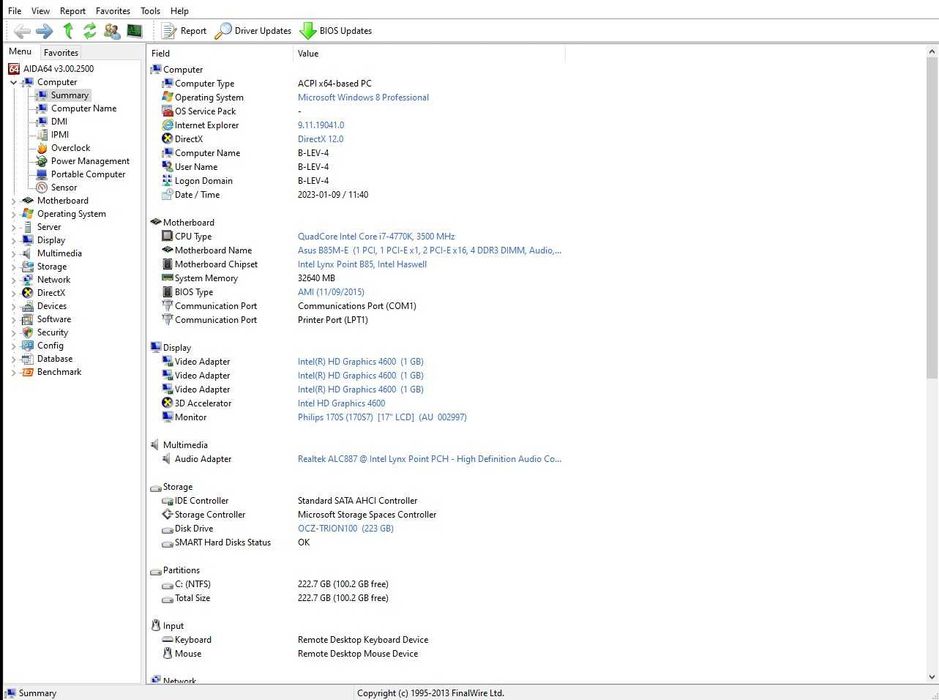
Task: Open the OCZ-TRION100 disk drive link
Action: [346, 528]
